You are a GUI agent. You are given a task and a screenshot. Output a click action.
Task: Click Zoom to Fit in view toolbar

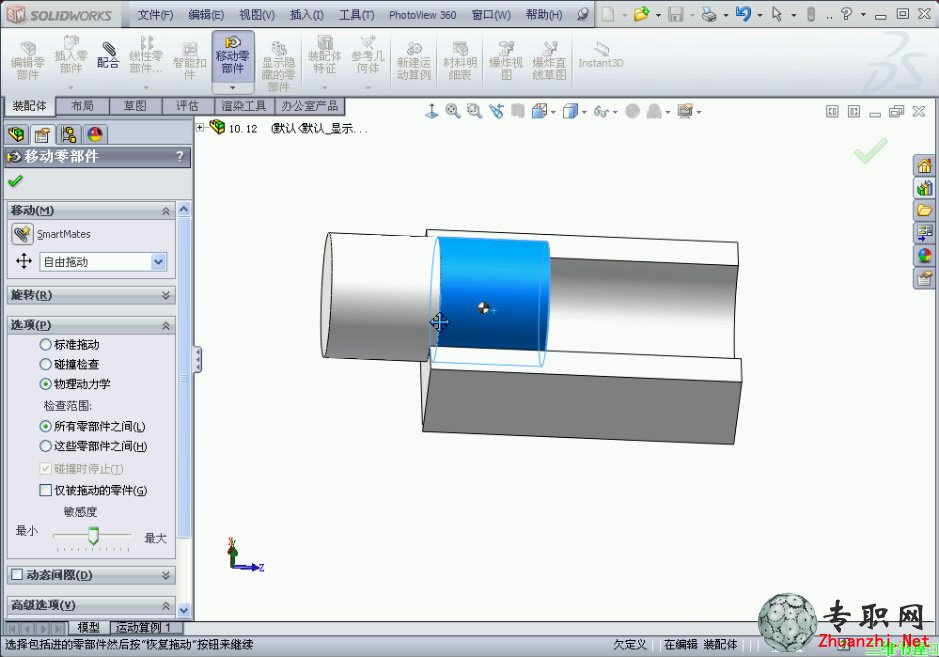452,111
